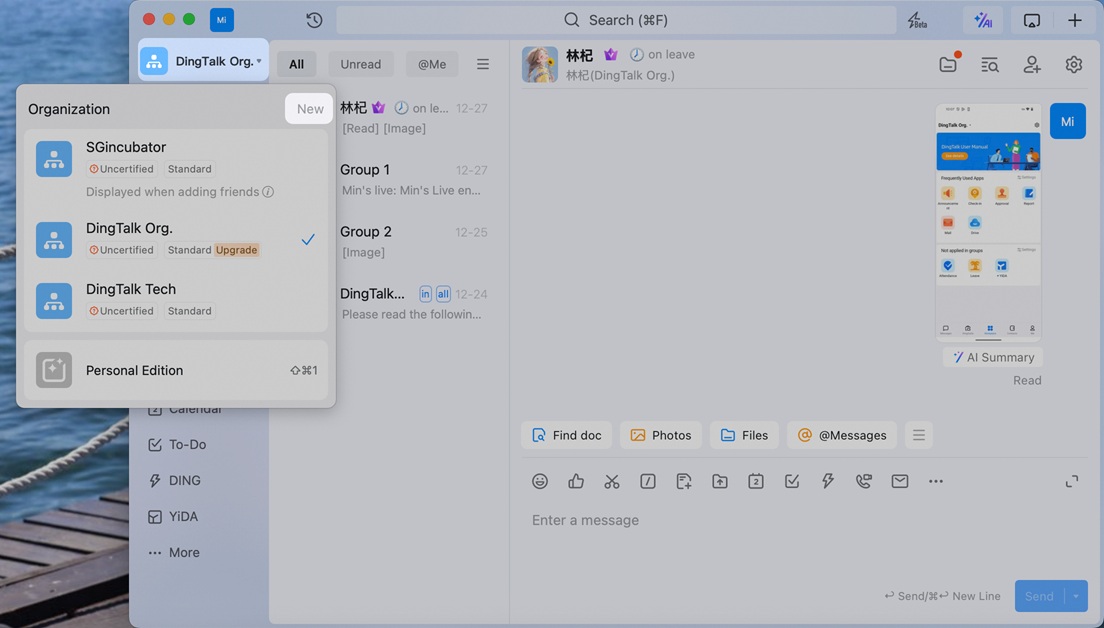Open chat settings gear icon
The height and width of the screenshot is (628, 1104).
[x=1074, y=65]
